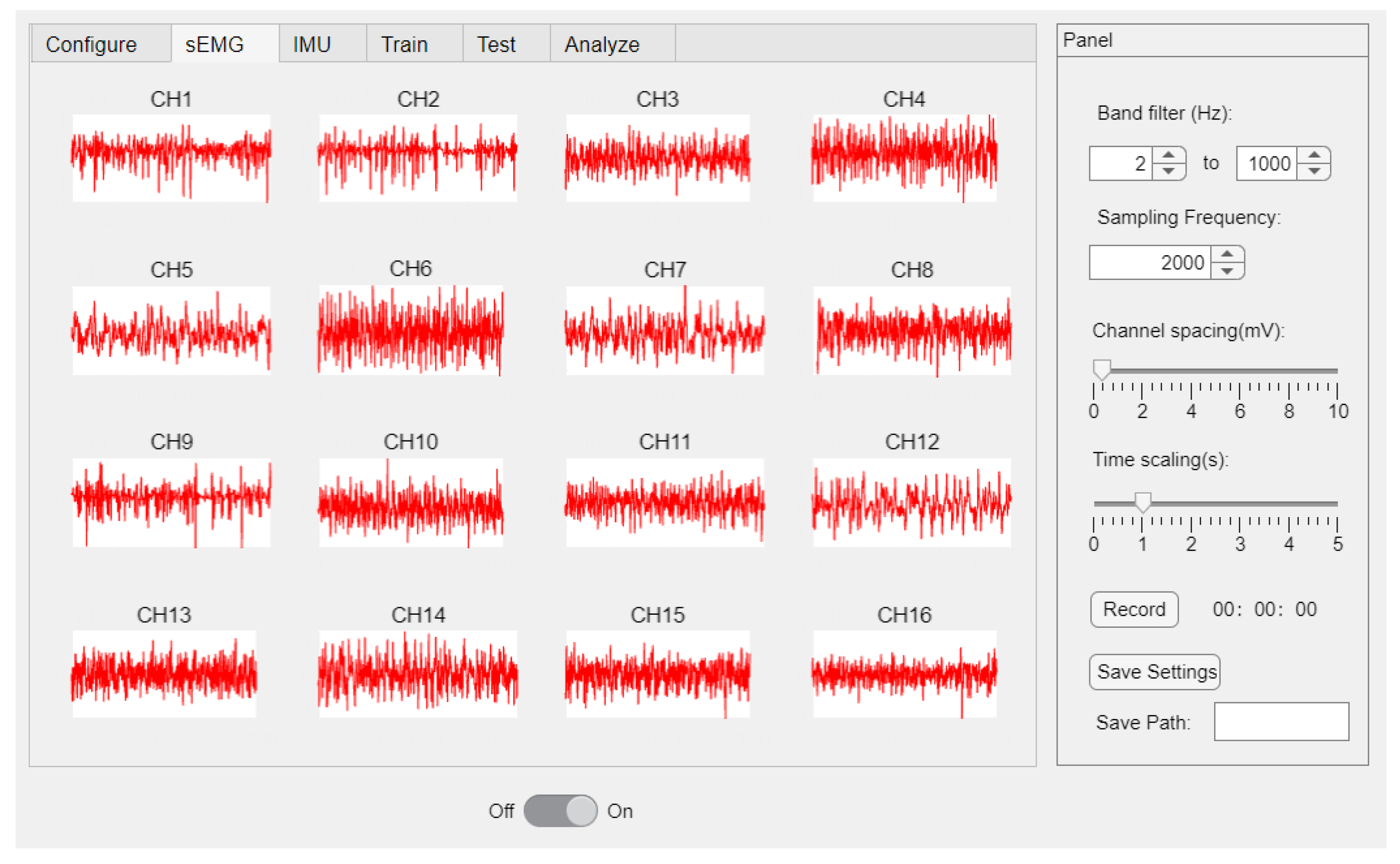Image resolution: width=1400 pixels, height=864 pixels.
Task: Open the Analyze tab
Action: 602,44
